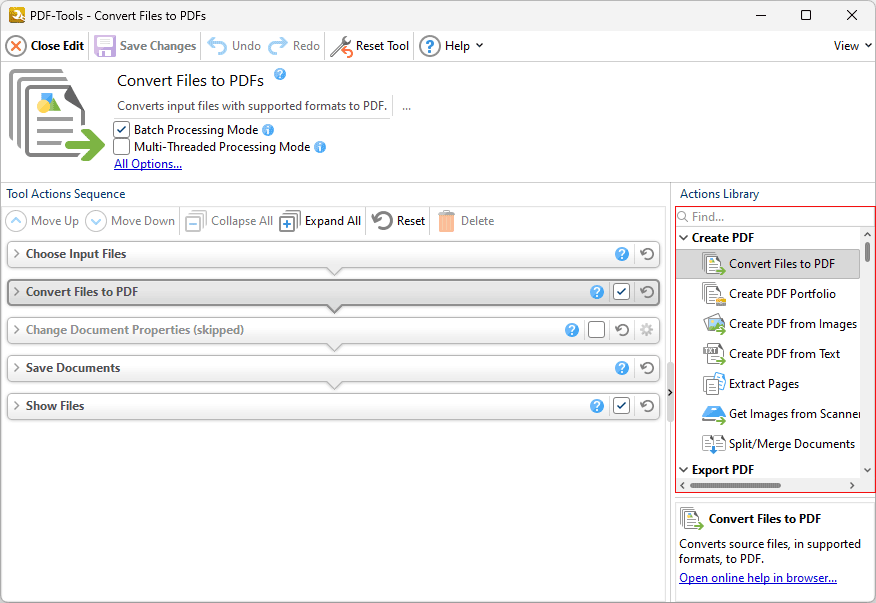Click the PDF-Tools app icon in title bar
876x603 pixels.
(x=17, y=15)
